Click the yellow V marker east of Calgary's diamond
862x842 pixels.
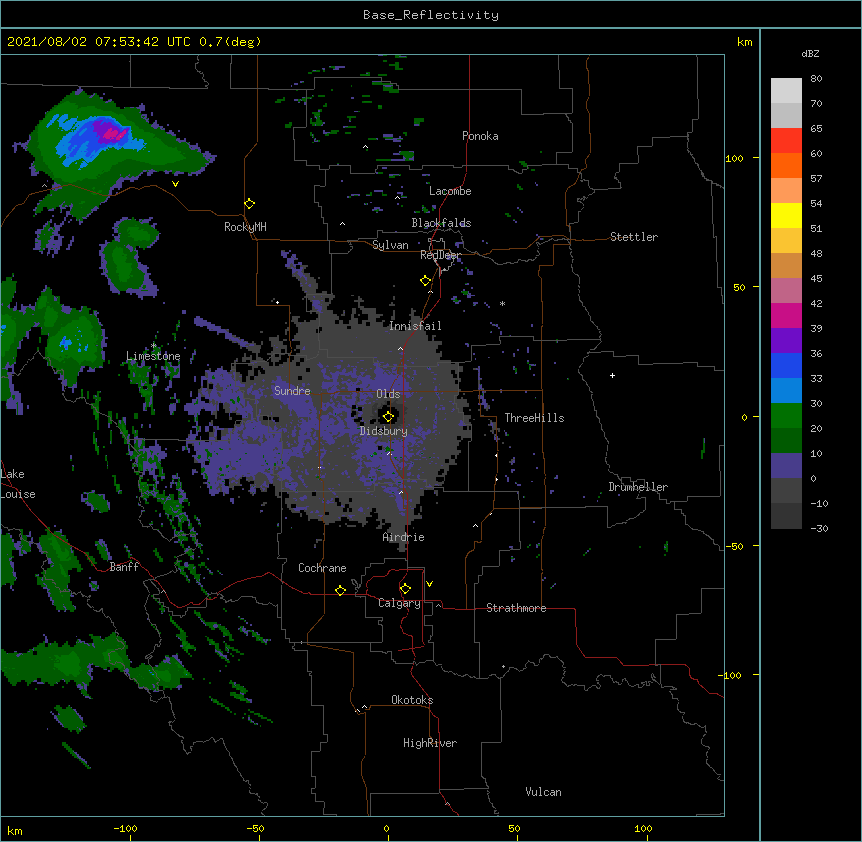point(429,584)
